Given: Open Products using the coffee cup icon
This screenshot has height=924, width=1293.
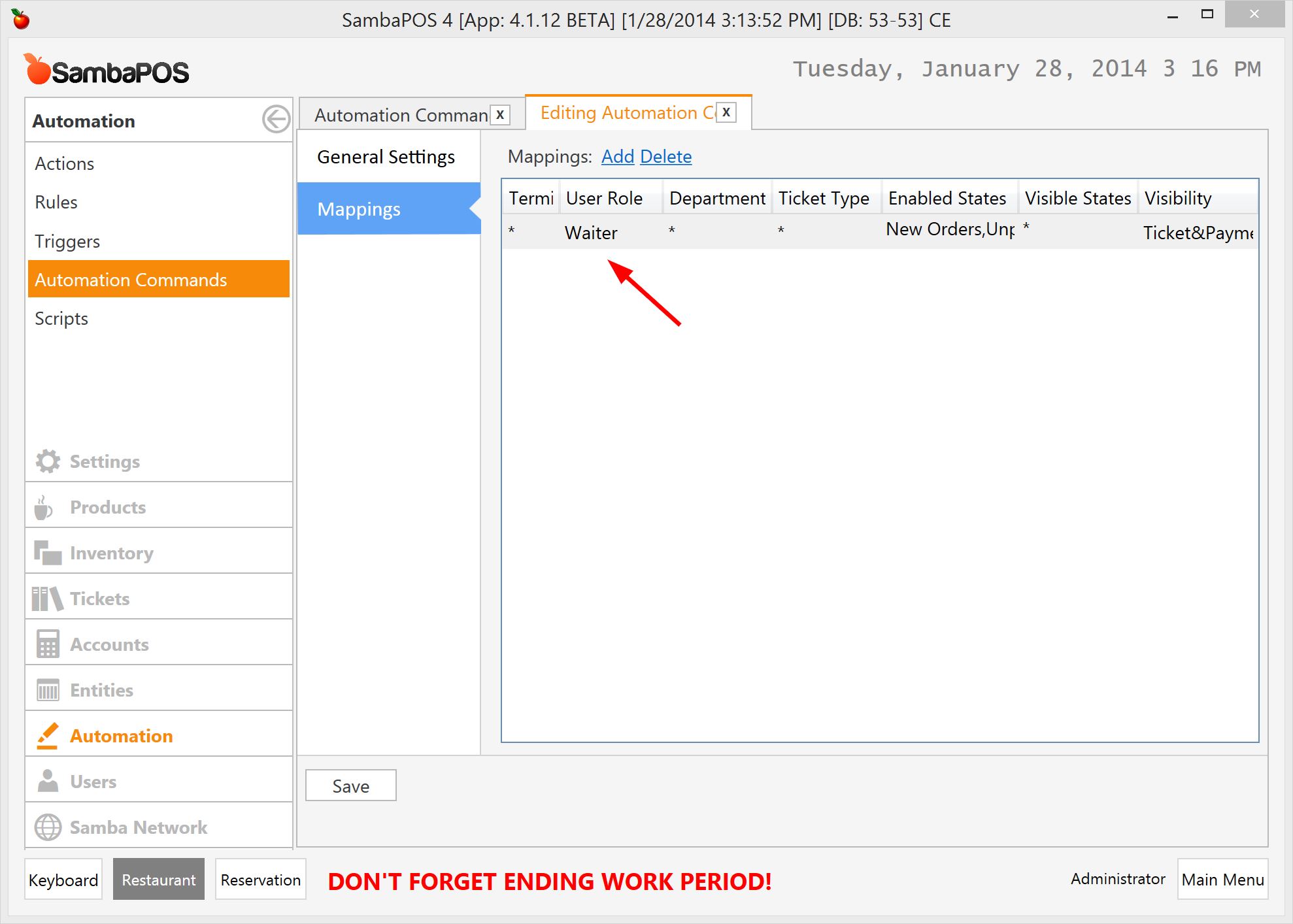Looking at the screenshot, I should (x=44, y=506).
